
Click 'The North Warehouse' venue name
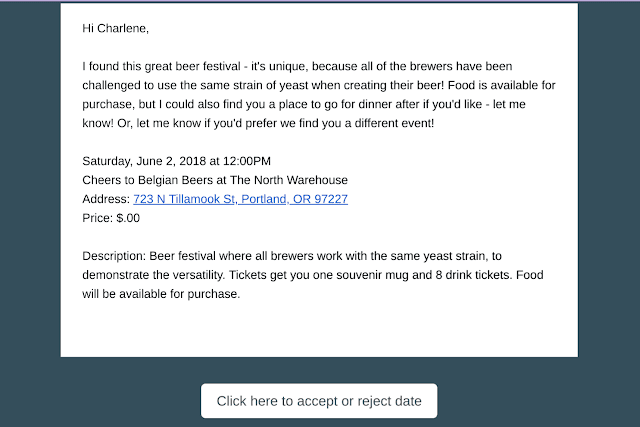point(289,180)
